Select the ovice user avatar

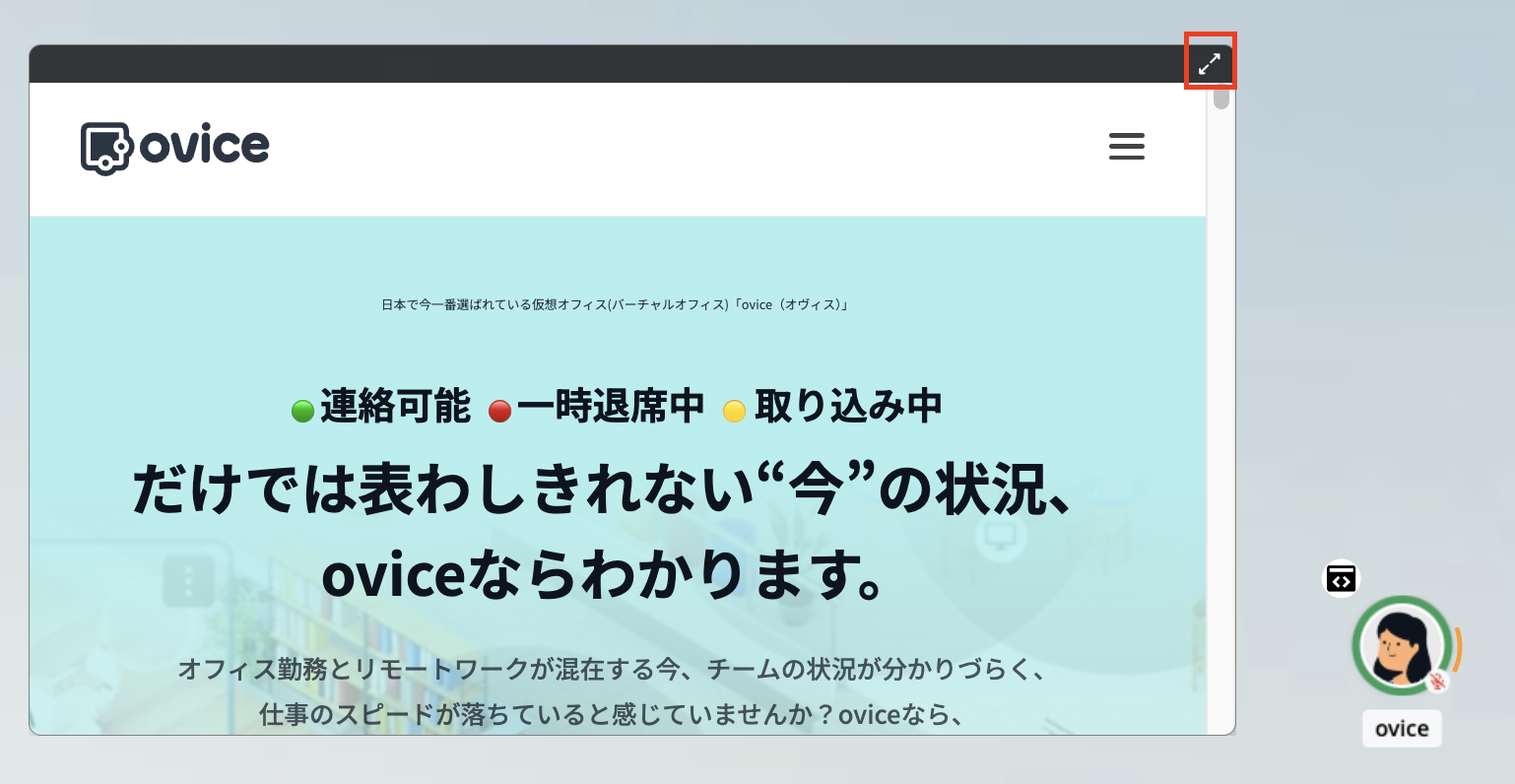1402,645
